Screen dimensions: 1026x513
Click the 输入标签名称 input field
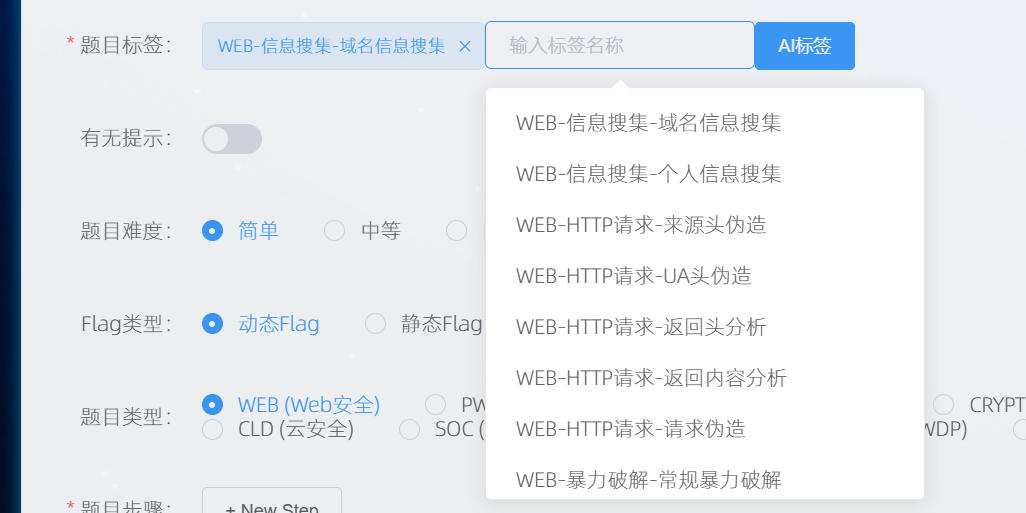619,46
